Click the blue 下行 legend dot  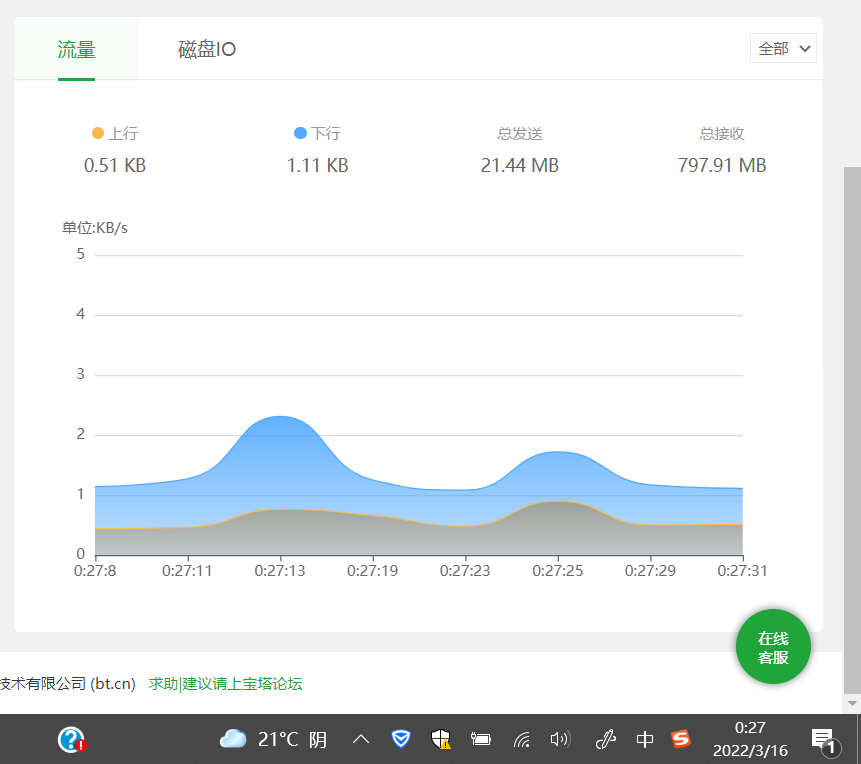point(300,133)
